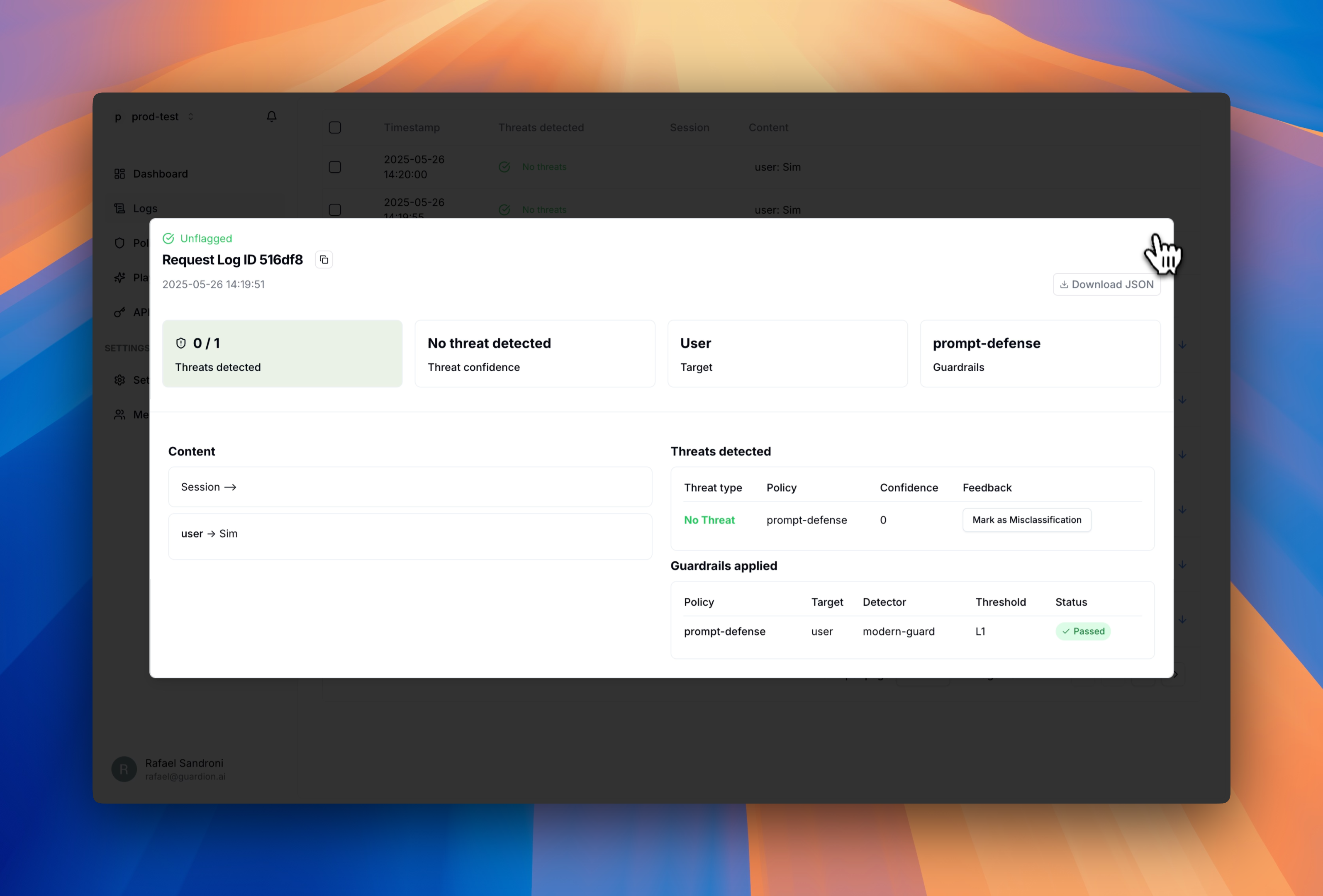Click Mark as Misclassification button
Screen dimensions: 1323x896
coord(1026,520)
